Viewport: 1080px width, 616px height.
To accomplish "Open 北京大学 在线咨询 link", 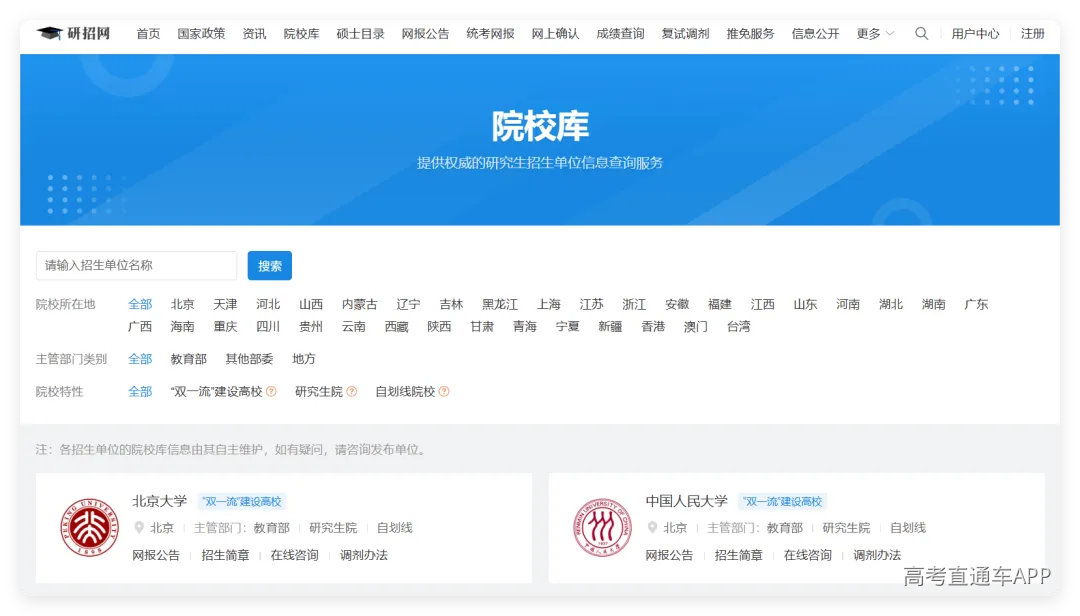I will coord(295,555).
